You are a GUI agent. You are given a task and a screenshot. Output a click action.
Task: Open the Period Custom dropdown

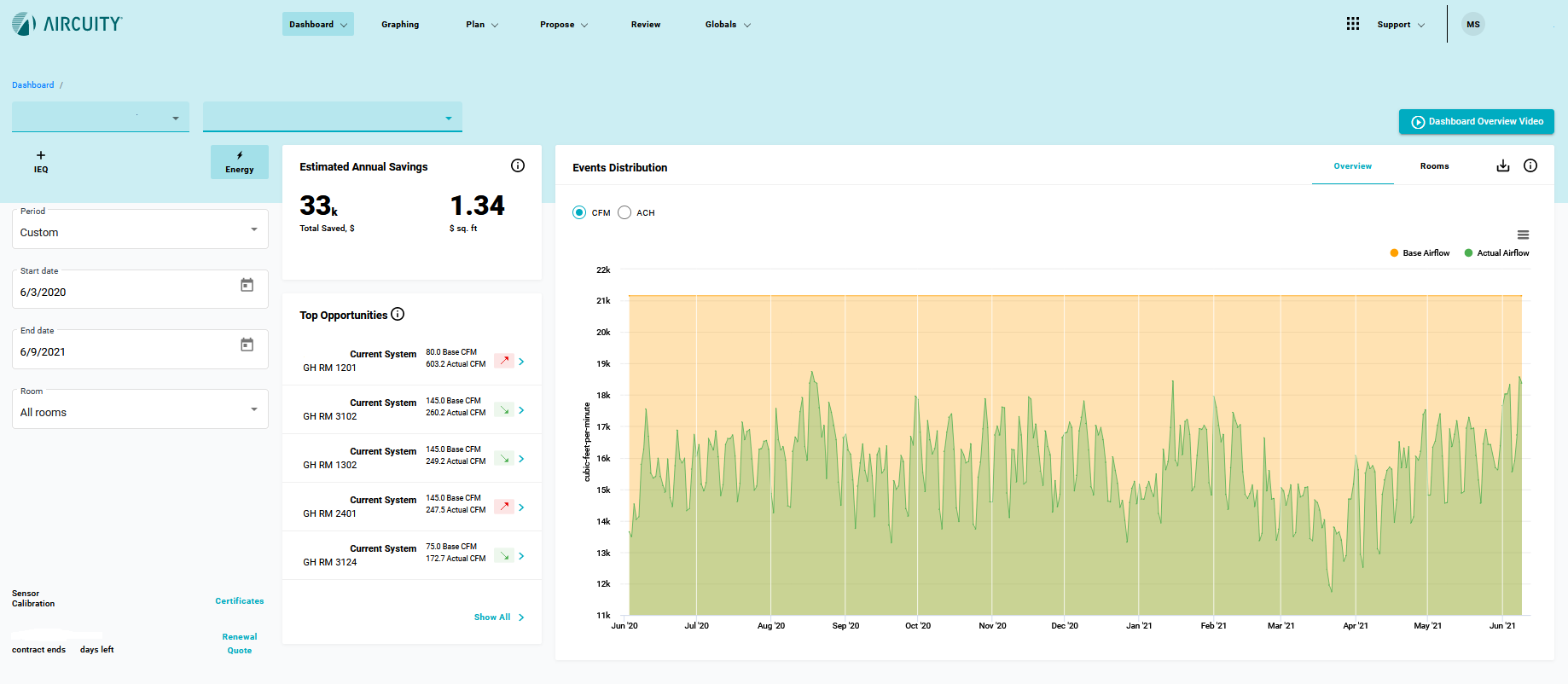coord(140,230)
